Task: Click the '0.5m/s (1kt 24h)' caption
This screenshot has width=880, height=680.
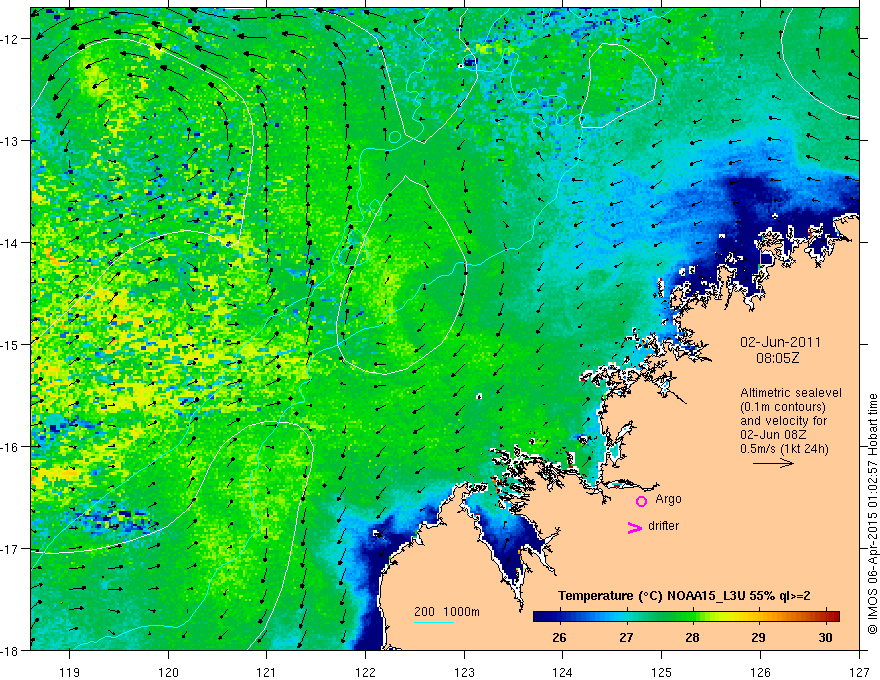Action: click(784, 449)
